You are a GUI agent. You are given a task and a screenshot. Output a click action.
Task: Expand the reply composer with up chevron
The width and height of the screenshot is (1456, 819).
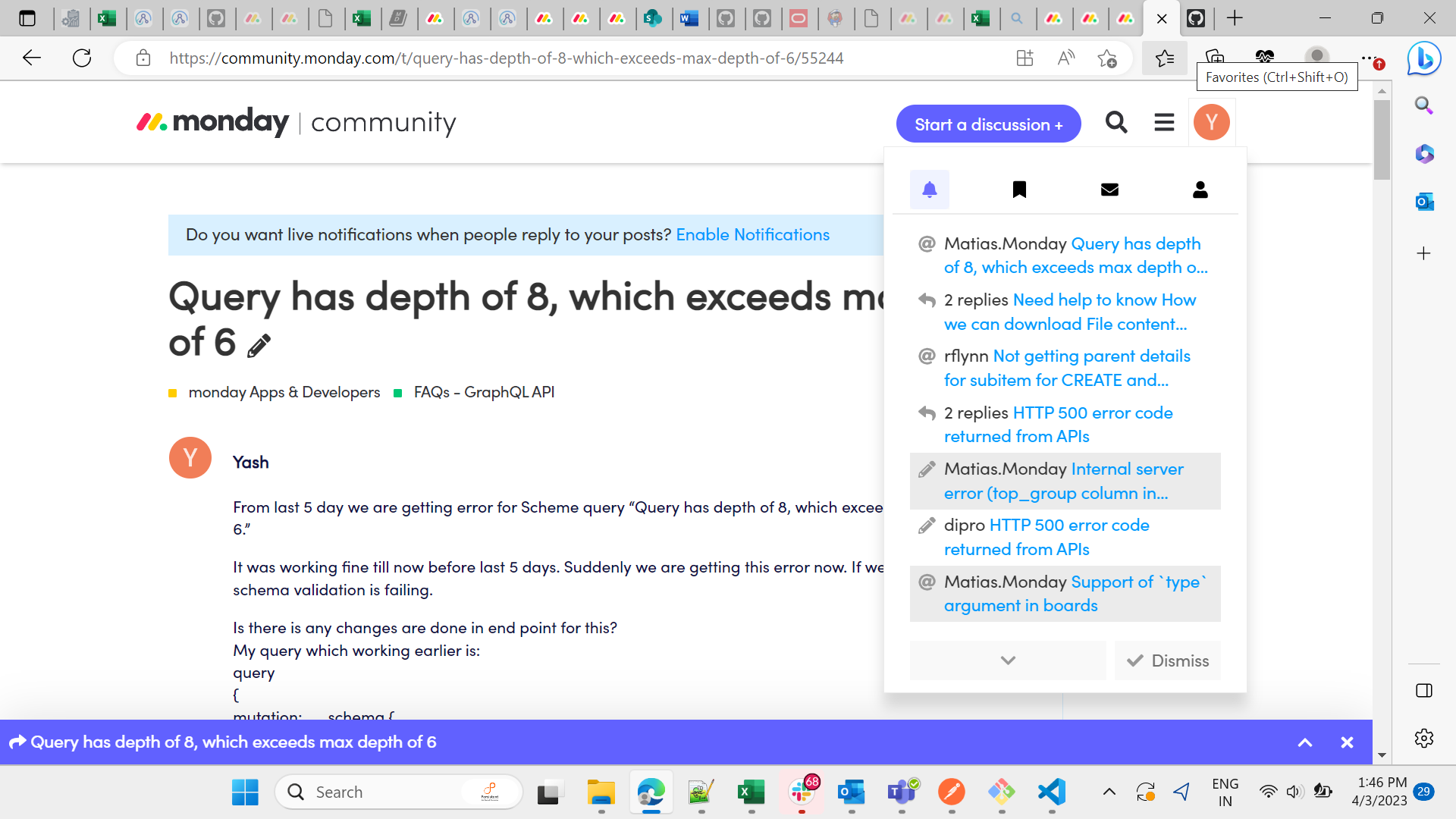pos(1305,742)
